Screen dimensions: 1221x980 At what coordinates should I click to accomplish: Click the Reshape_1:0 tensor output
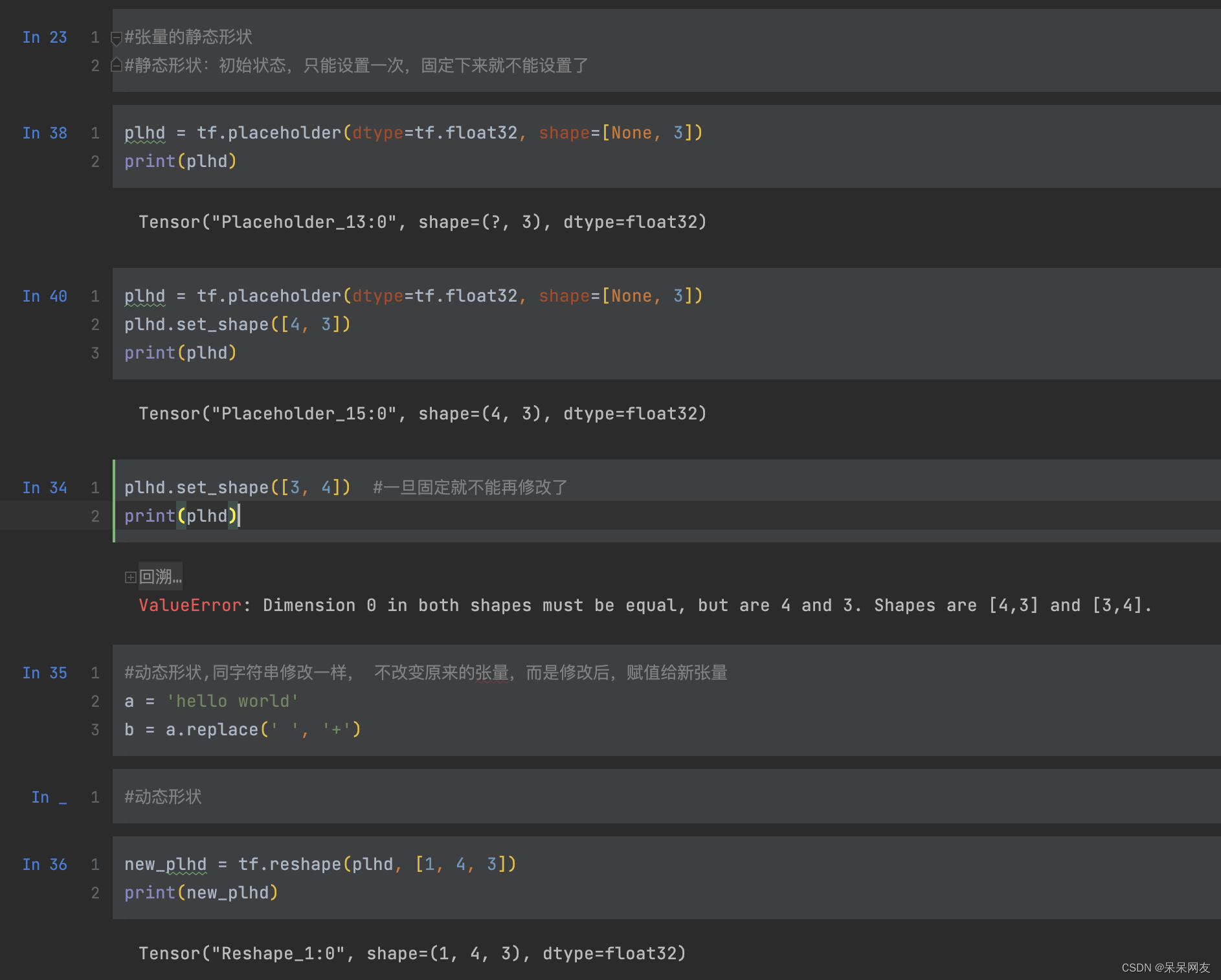click(412, 953)
